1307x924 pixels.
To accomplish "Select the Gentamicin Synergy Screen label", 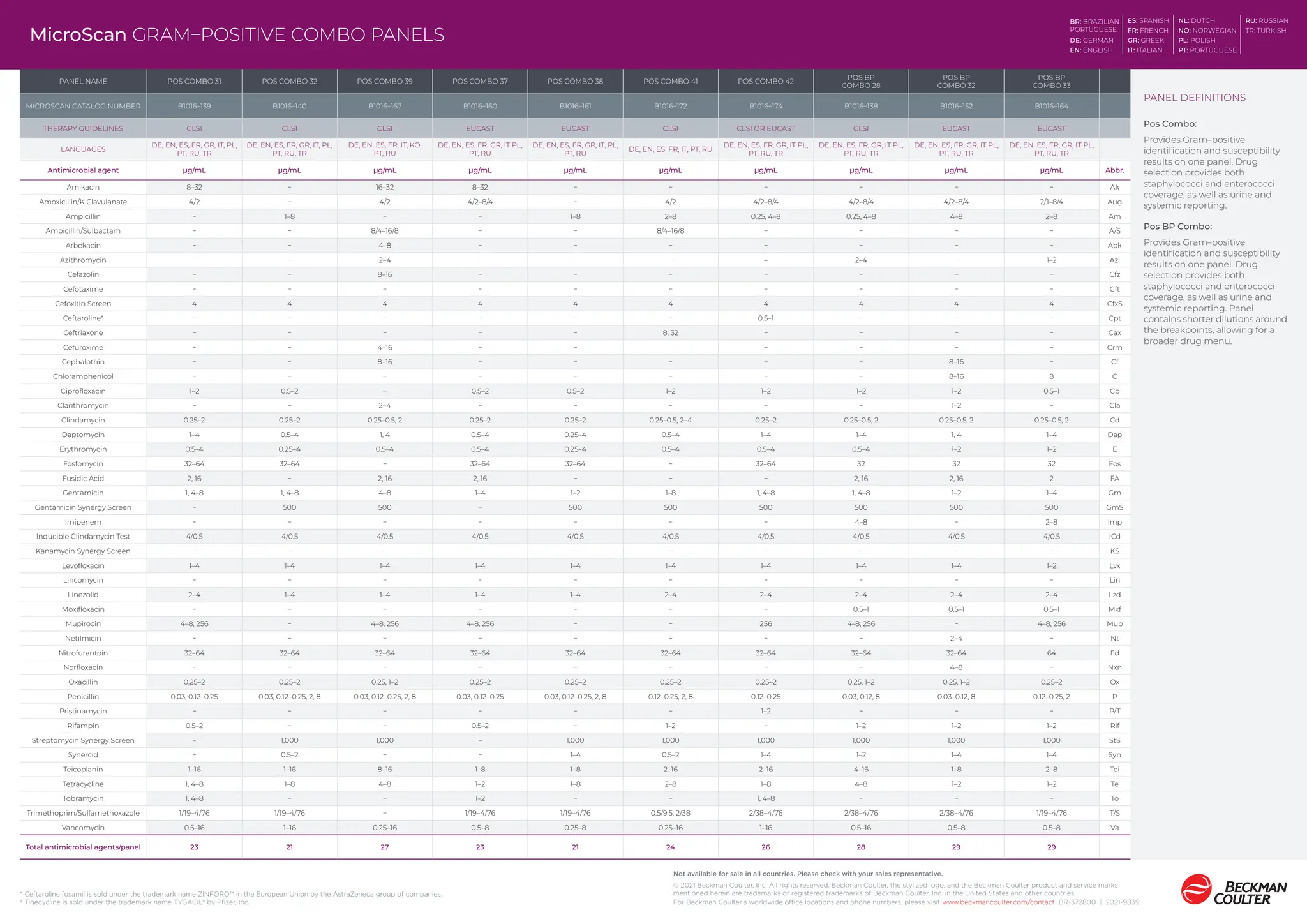I will point(83,507).
